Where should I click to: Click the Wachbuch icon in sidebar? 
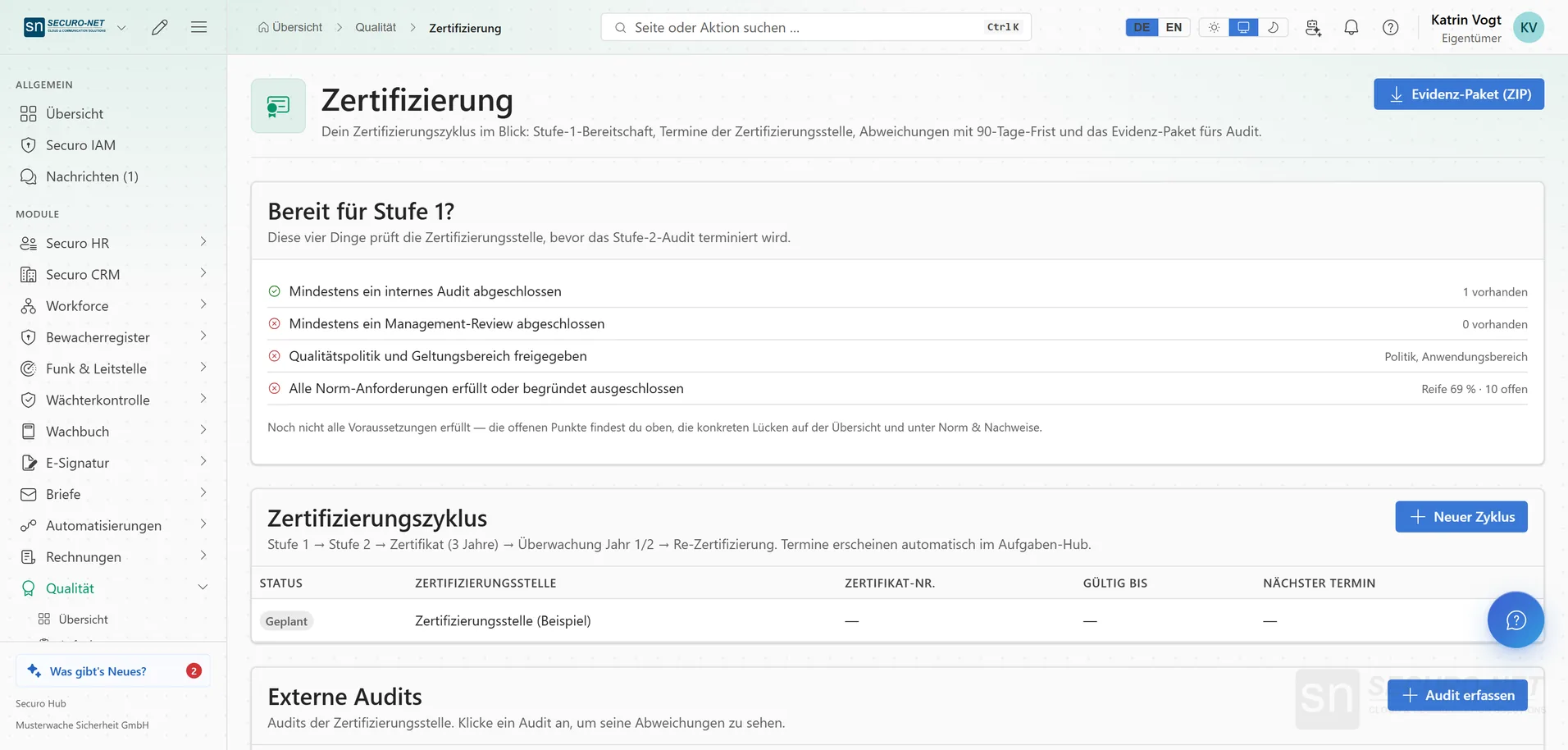tap(29, 431)
